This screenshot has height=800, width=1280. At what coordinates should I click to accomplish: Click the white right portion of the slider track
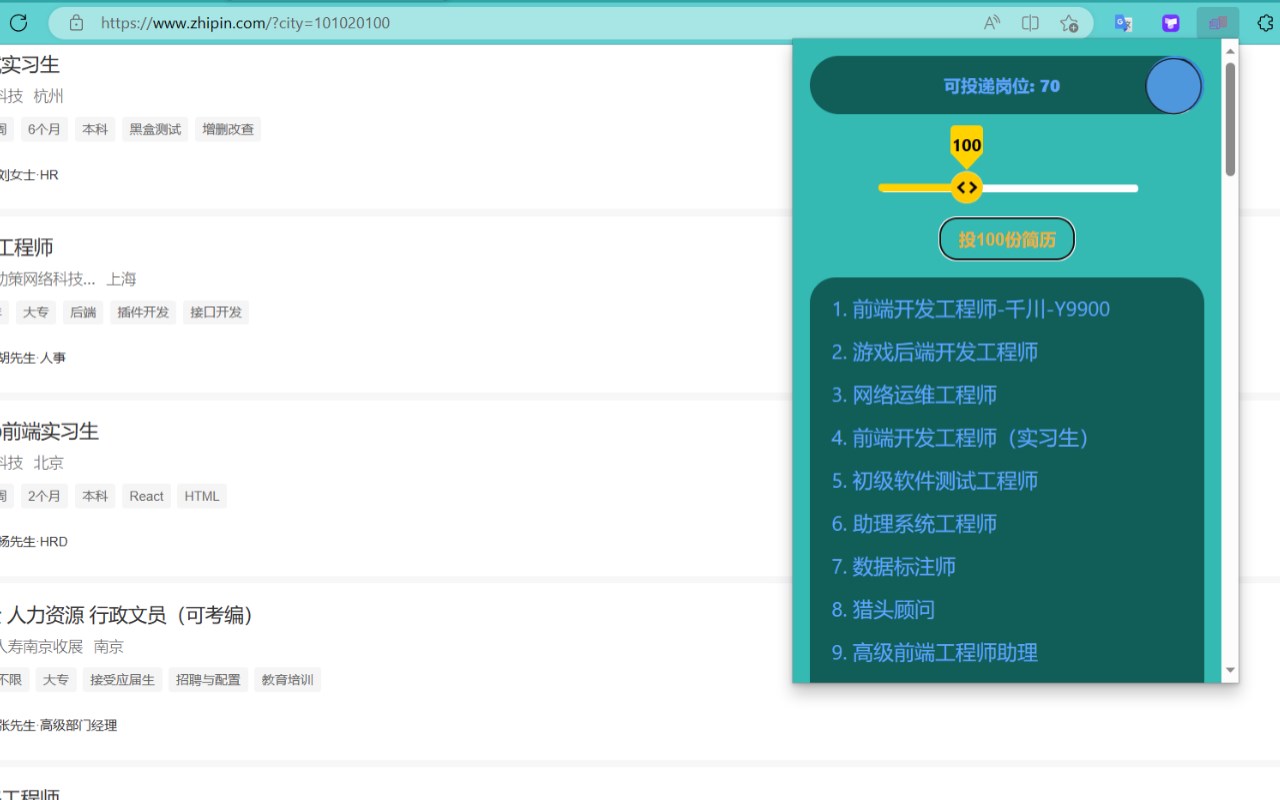pos(1060,188)
